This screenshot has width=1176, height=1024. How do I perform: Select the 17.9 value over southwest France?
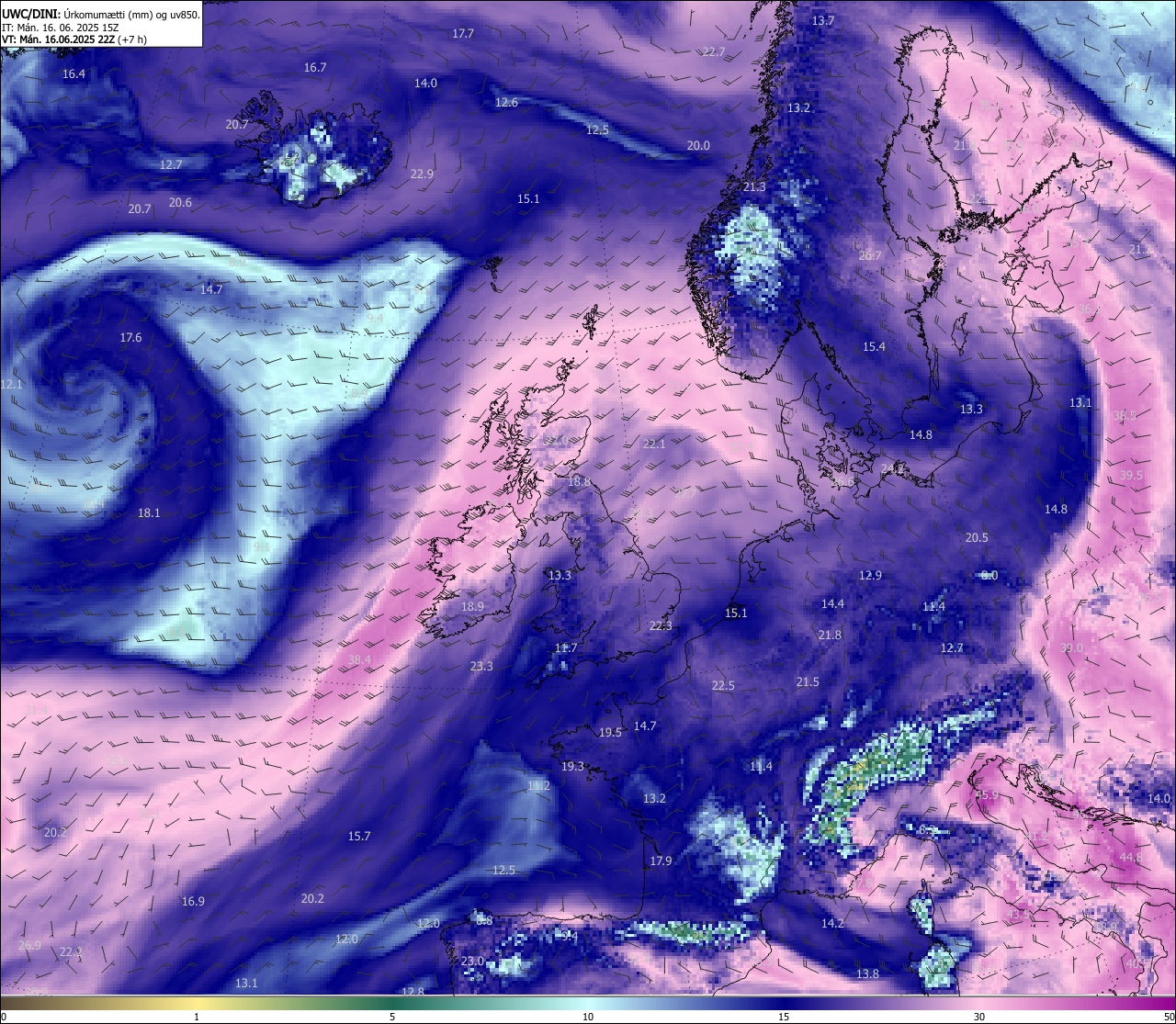tap(661, 861)
